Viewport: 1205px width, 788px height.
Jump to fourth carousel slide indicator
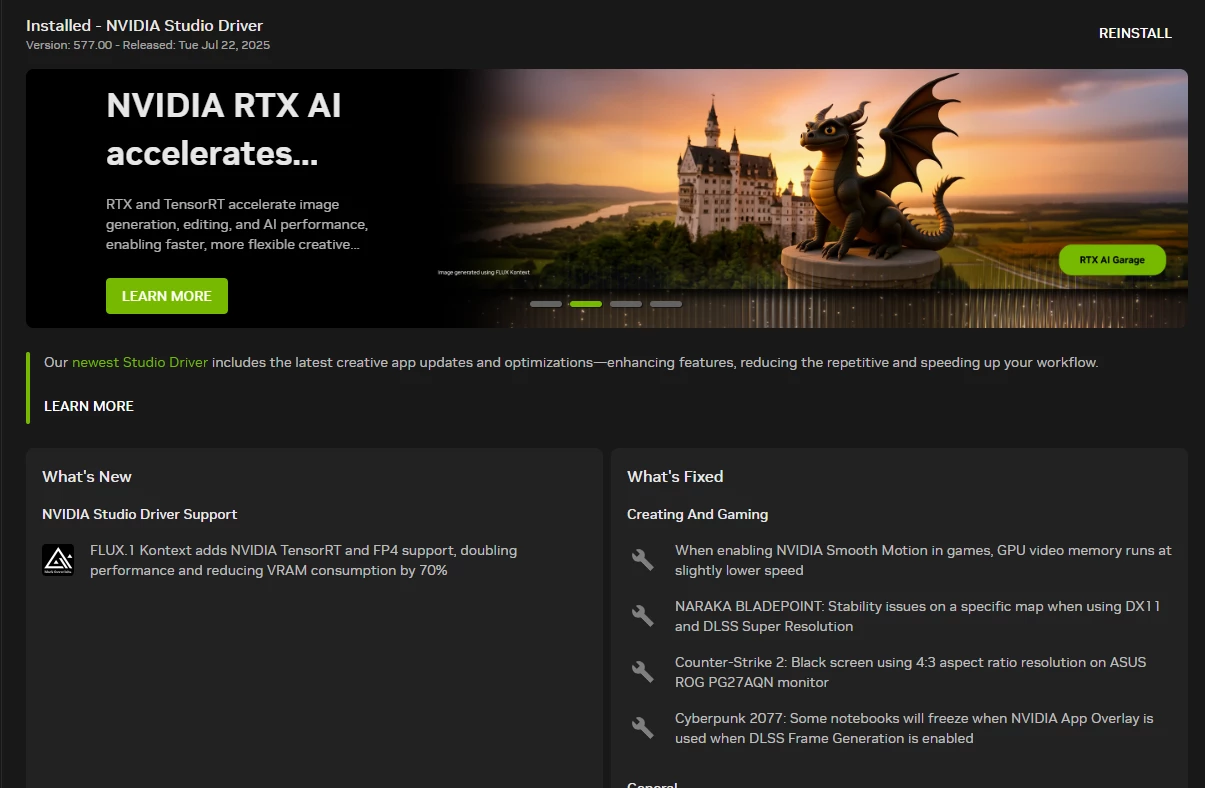[666, 303]
